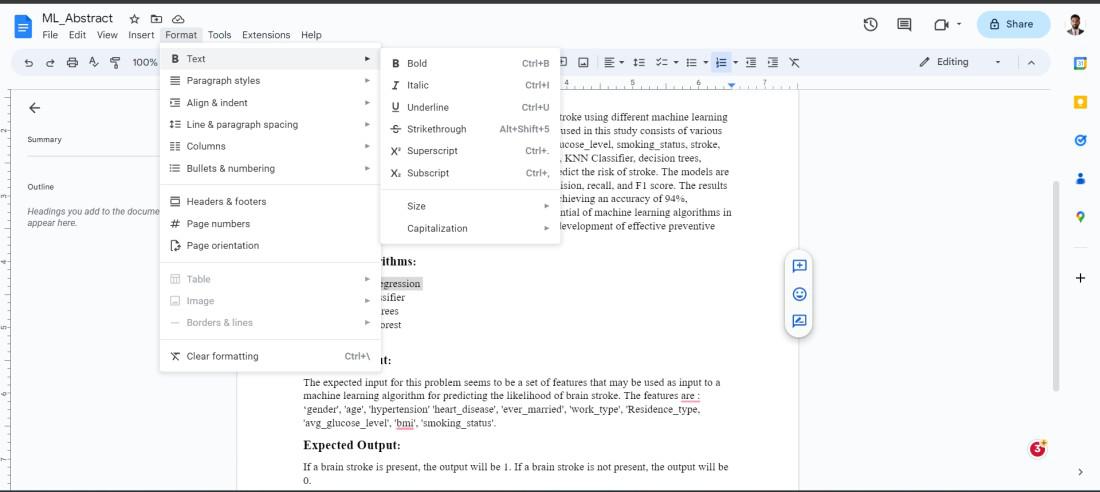Image resolution: width=1100 pixels, height=492 pixels.
Task: Click the document title ML_Abstract
Action: coord(77,19)
